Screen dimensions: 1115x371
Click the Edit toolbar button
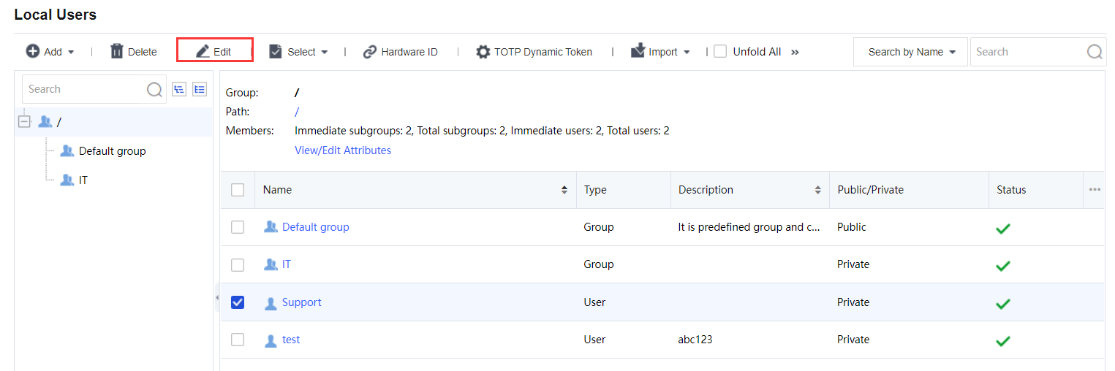click(x=215, y=52)
